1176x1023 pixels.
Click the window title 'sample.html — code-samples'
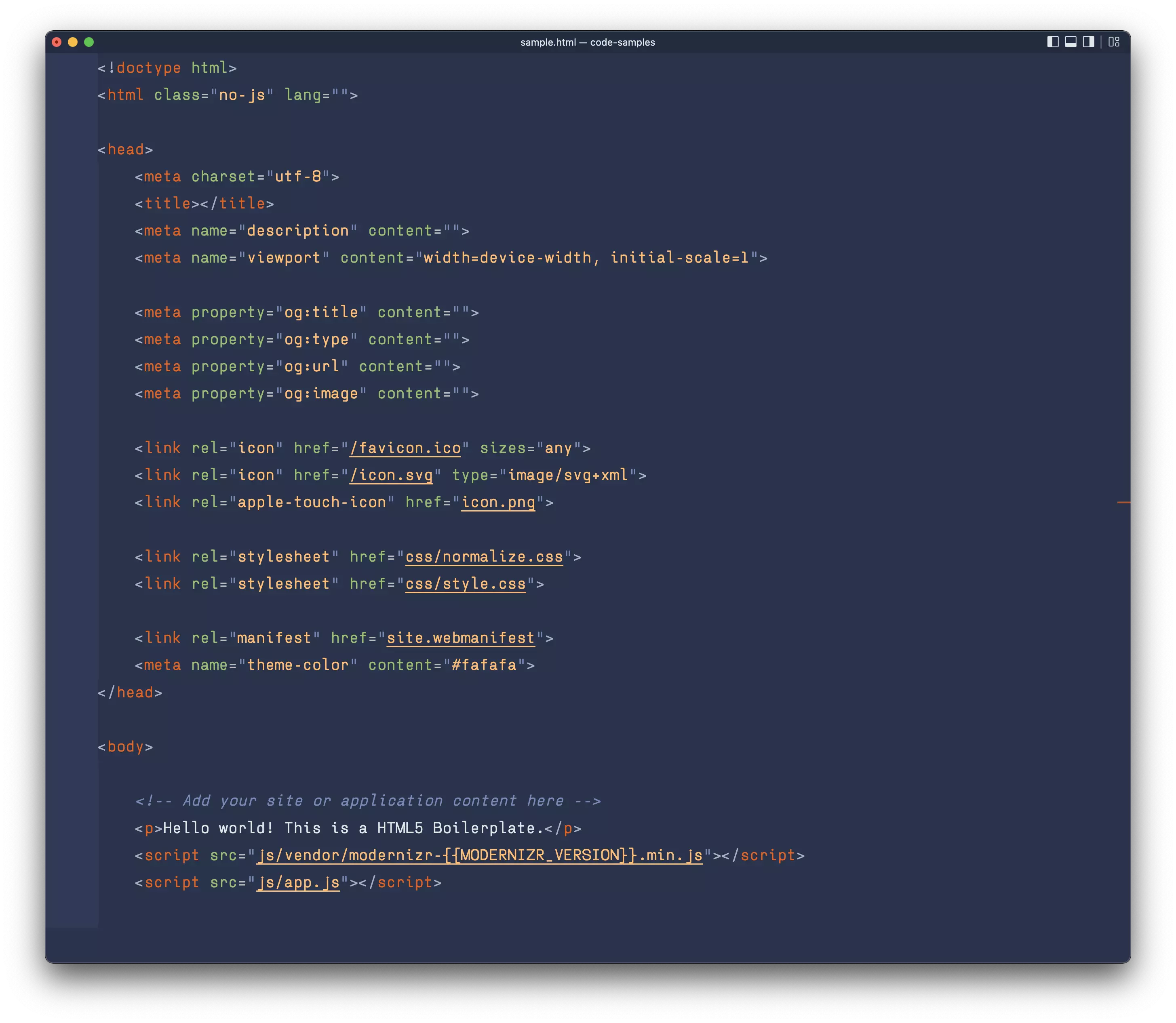[x=588, y=42]
